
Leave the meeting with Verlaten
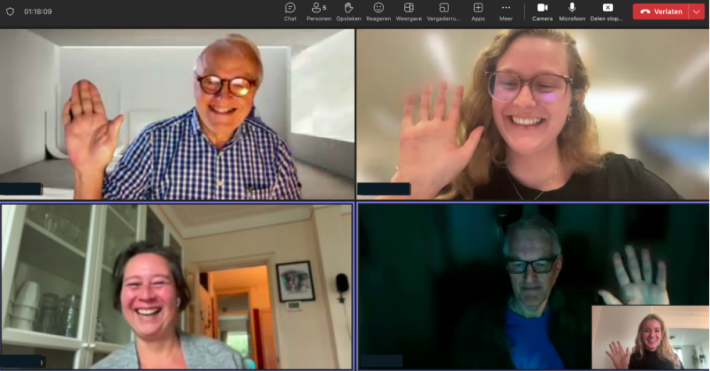tap(661, 12)
